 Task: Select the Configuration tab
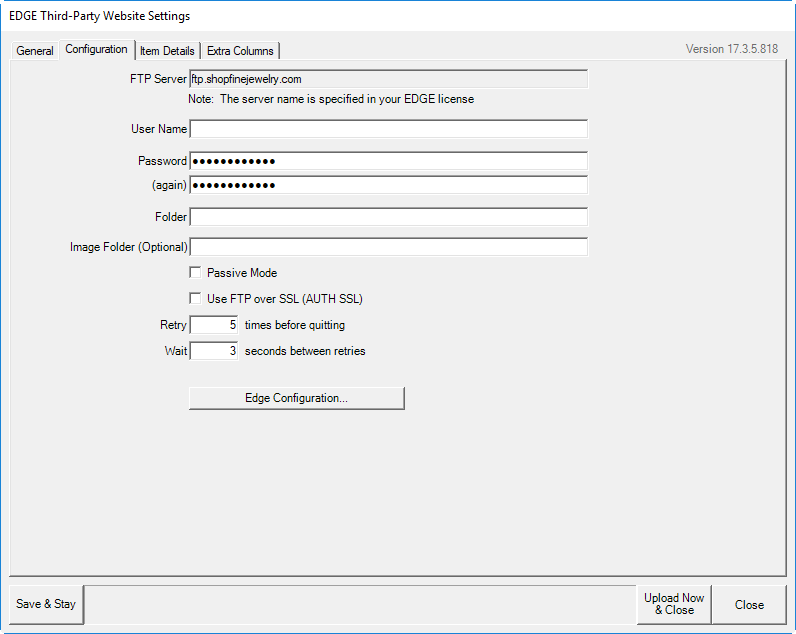pyautogui.click(x=96, y=49)
